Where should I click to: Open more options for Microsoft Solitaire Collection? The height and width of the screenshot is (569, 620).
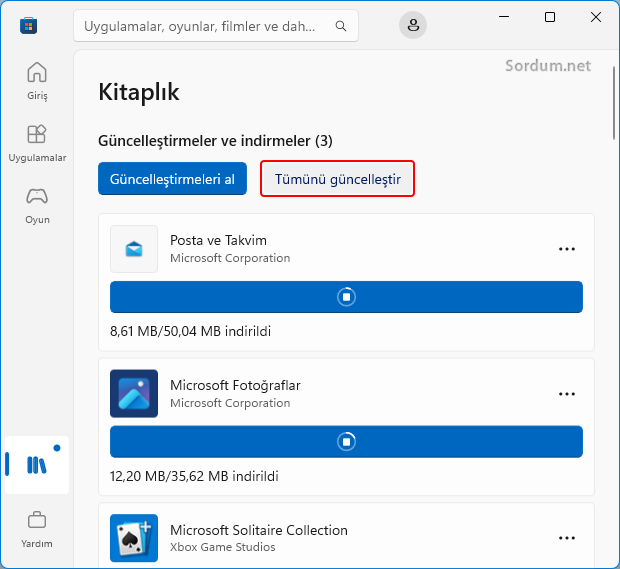coord(567,538)
